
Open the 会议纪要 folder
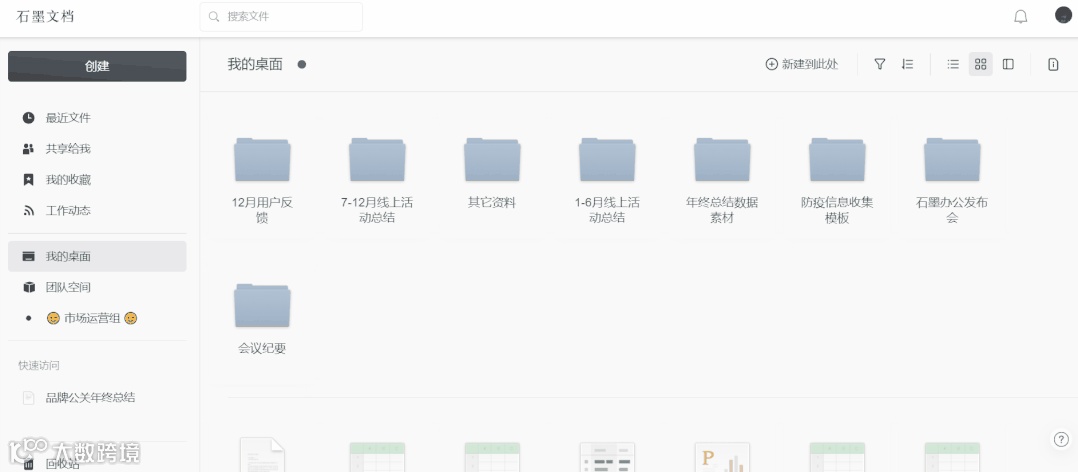pos(262,319)
